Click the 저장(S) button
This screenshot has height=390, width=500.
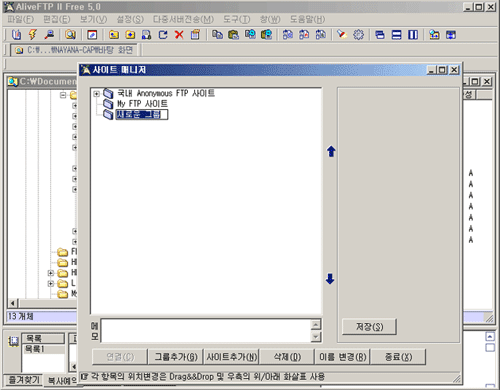pyautogui.click(x=370, y=326)
